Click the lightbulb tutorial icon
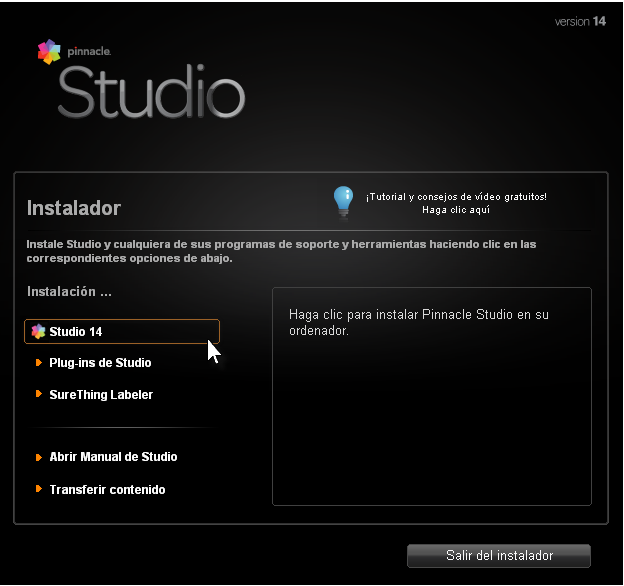Screen dimensions: 624x586 [x=343, y=201]
